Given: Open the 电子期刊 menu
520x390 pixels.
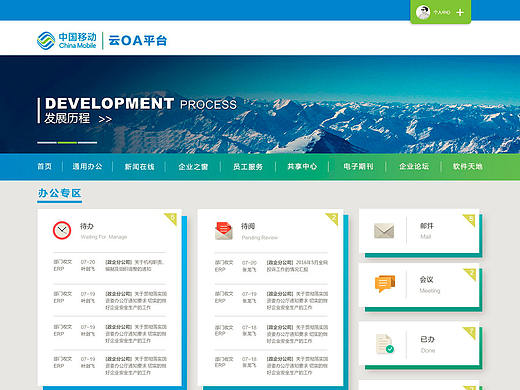Looking at the screenshot, I should coord(358,166).
